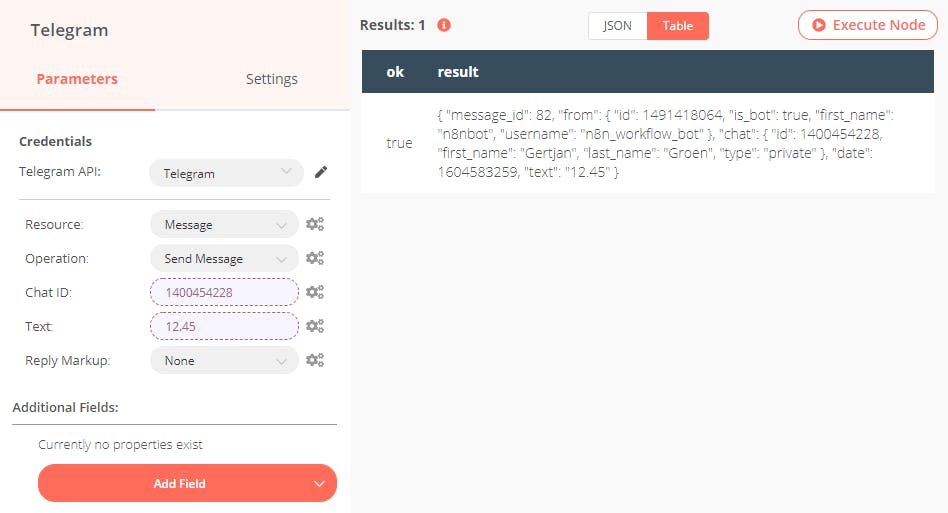The image size is (948, 513).
Task: Switch to the Settings tab
Action: 271,79
